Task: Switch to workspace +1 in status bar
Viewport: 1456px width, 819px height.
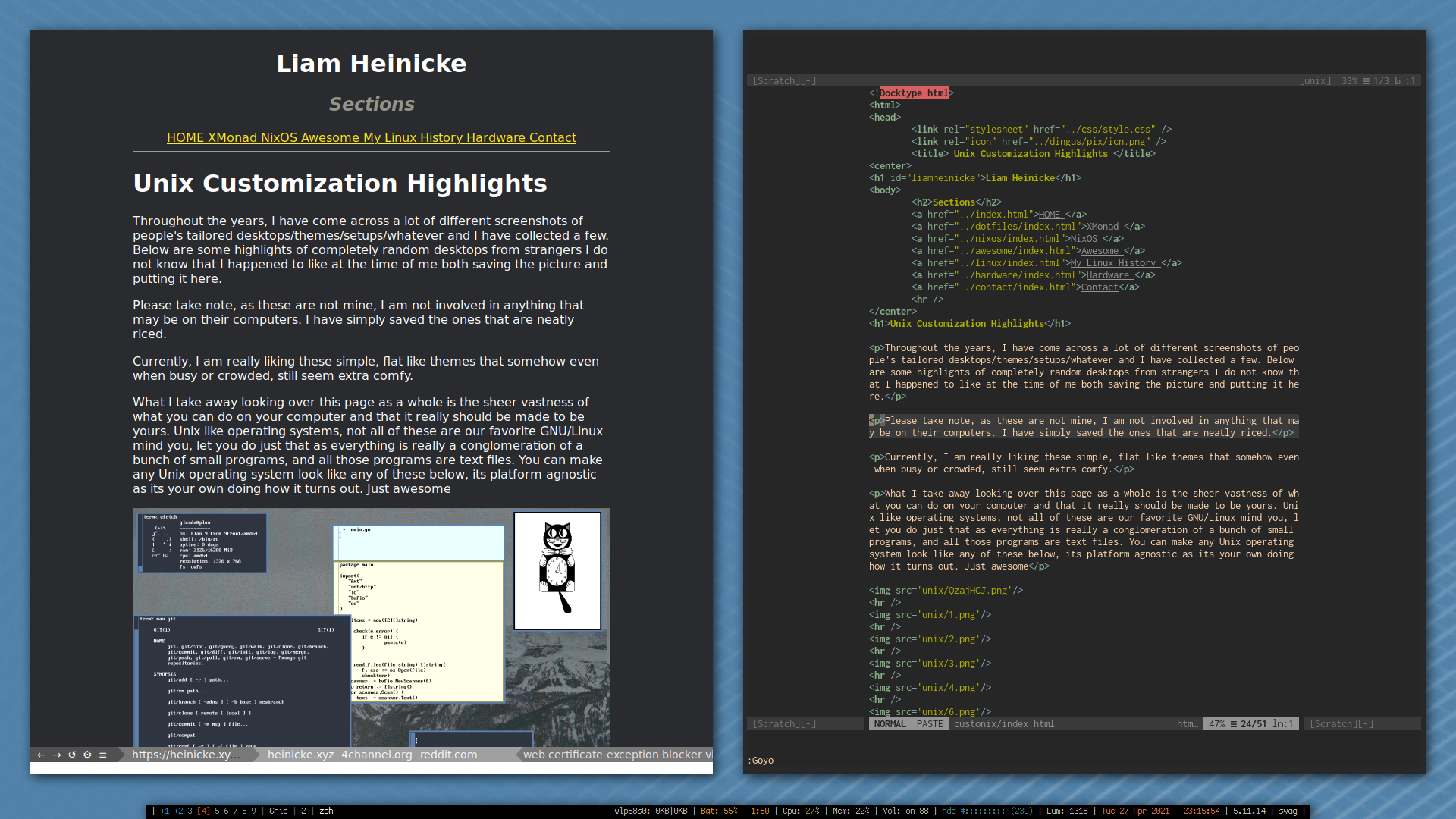Action: [165, 811]
